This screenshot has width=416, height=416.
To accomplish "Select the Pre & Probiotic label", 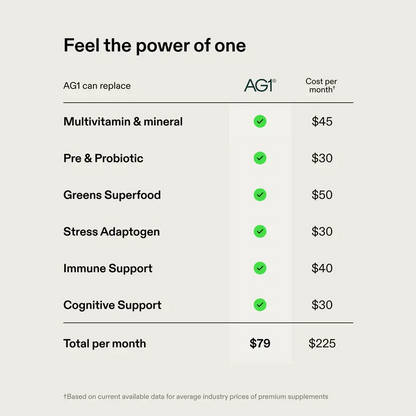I will (x=103, y=158).
